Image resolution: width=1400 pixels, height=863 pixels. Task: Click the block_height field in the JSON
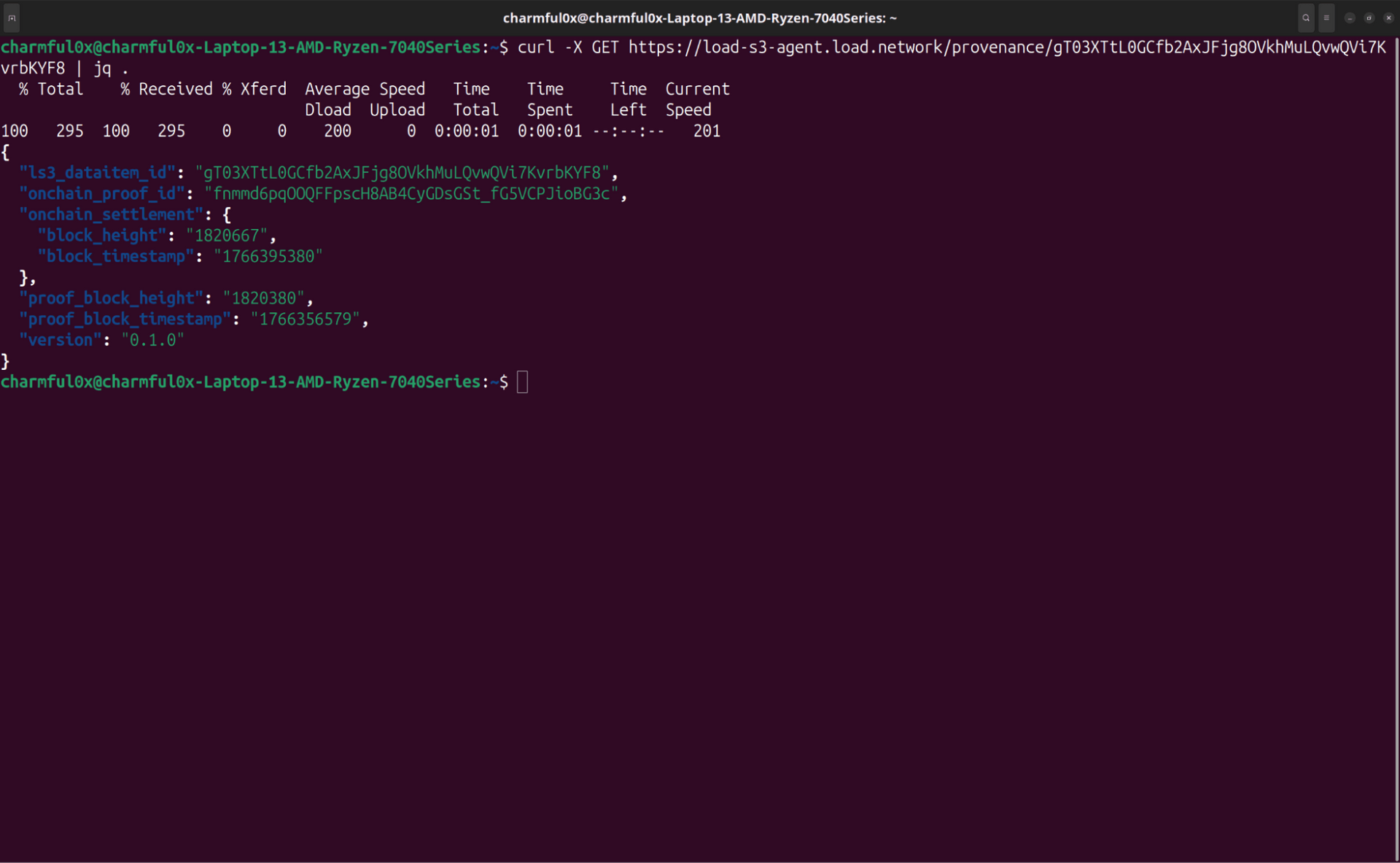click(x=101, y=235)
